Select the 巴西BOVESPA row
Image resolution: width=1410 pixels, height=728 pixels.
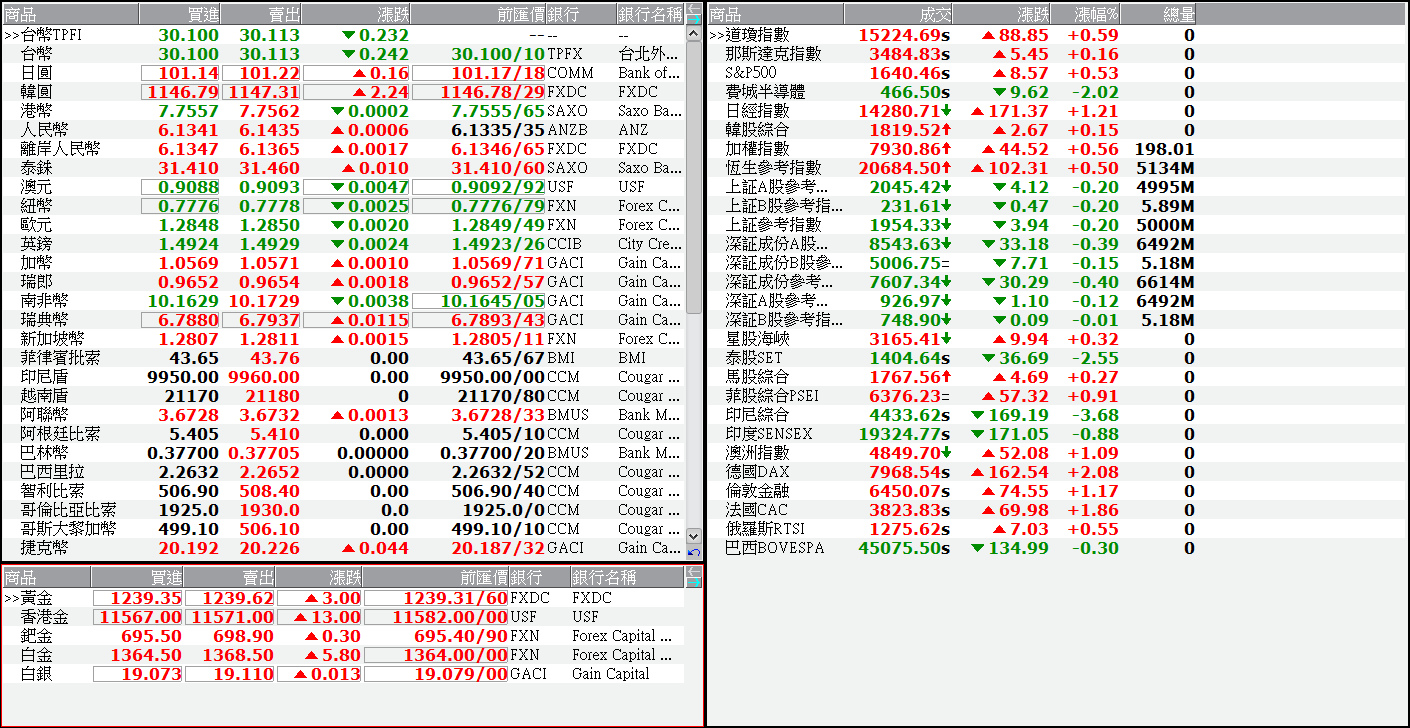[x=952, y=548]
